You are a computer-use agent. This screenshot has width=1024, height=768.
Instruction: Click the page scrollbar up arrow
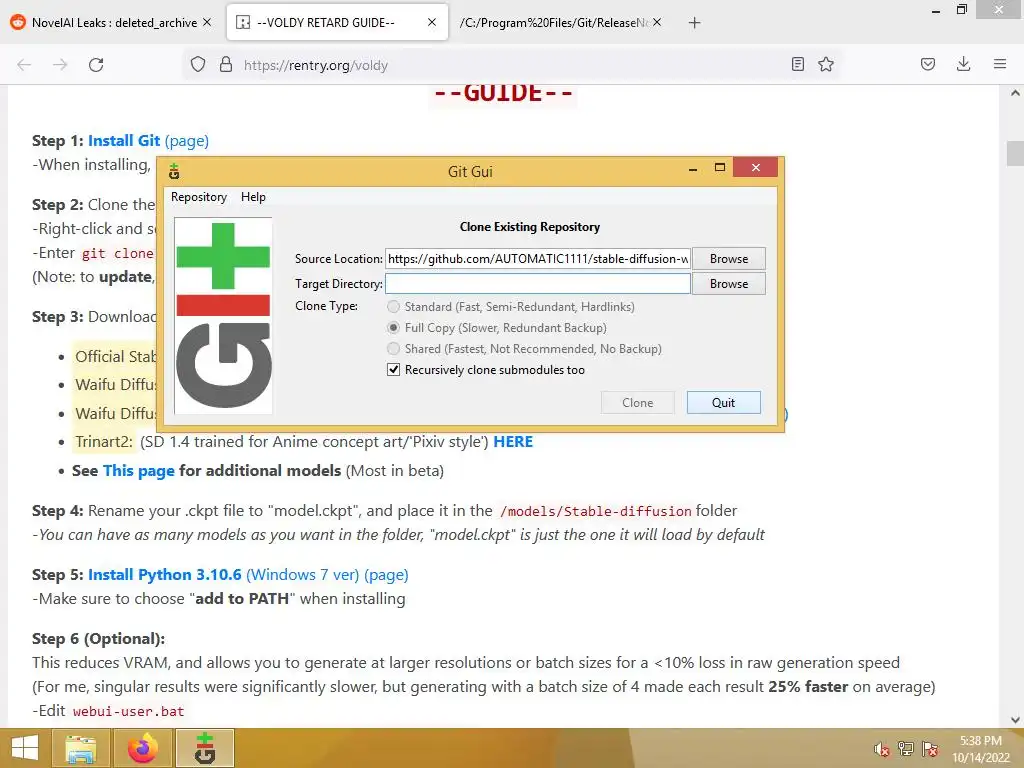coord(1015,93)
